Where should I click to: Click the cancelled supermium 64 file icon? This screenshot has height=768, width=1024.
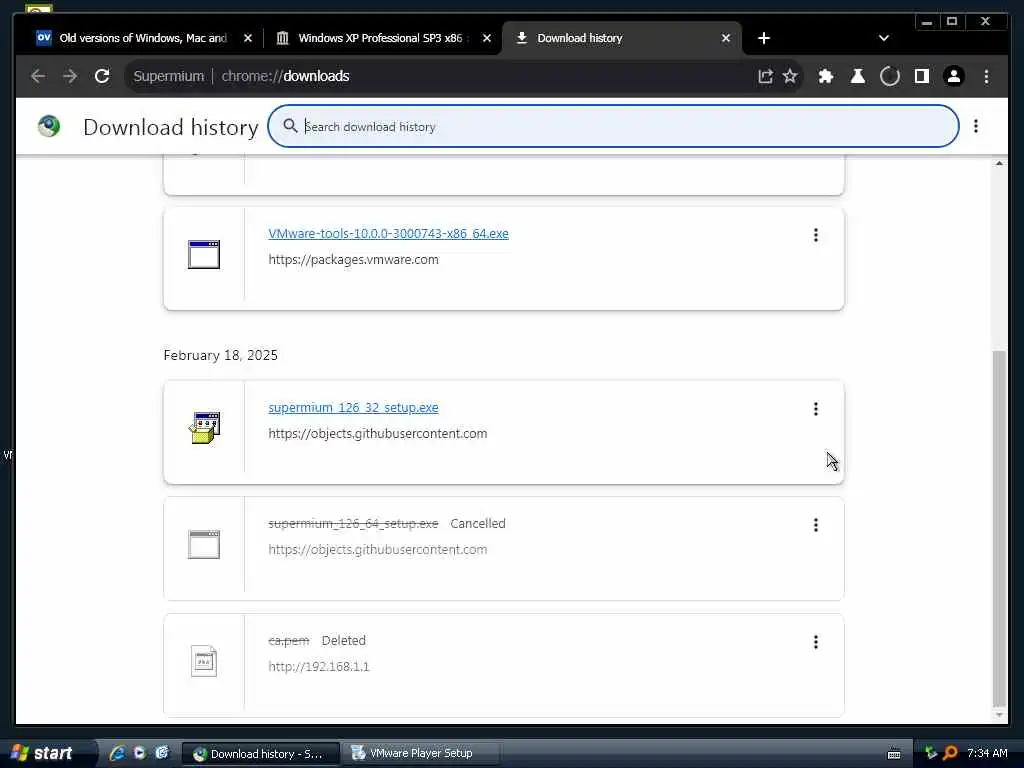tap(204, 545)
